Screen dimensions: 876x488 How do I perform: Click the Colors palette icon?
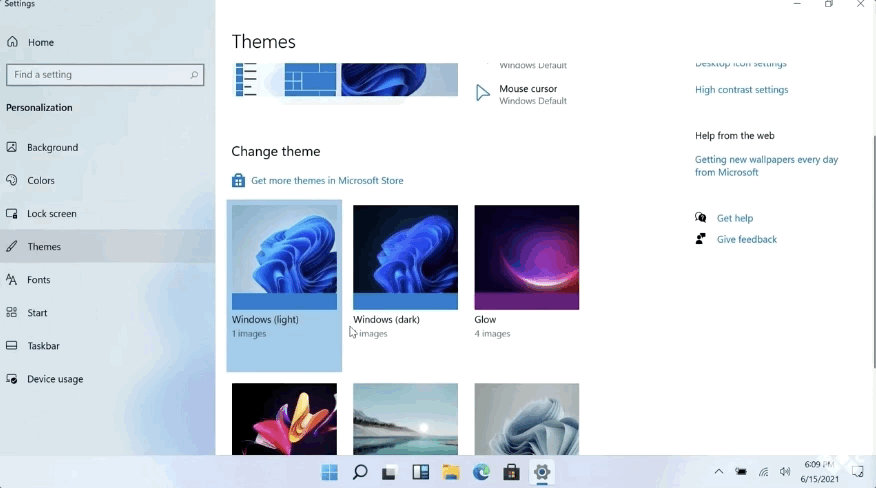12,181
